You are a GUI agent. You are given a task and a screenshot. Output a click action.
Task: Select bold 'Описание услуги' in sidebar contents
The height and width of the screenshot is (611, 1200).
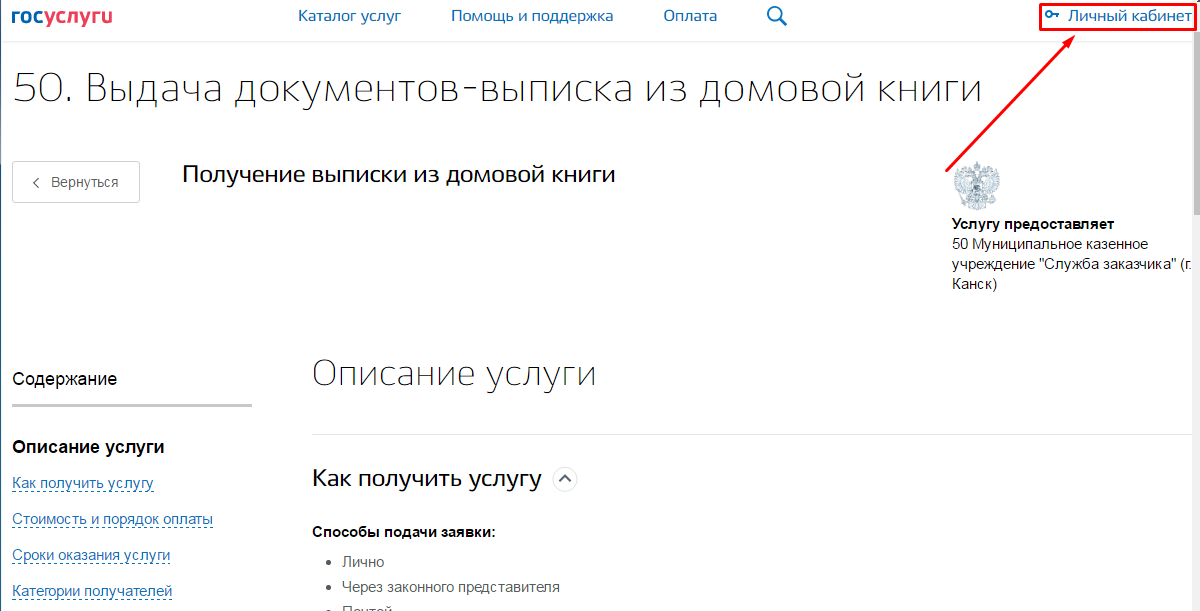point(88,447)
